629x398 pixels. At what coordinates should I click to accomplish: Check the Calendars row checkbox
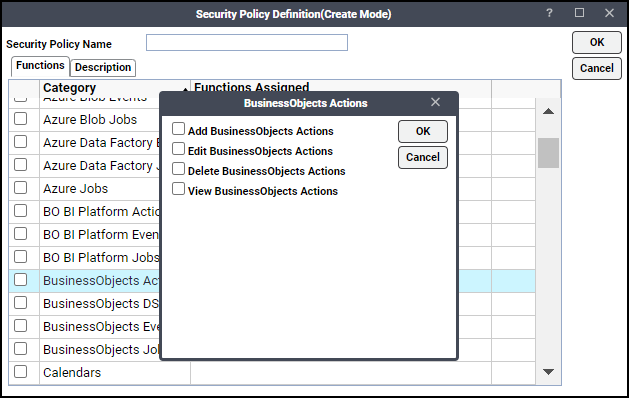point(20,372)
